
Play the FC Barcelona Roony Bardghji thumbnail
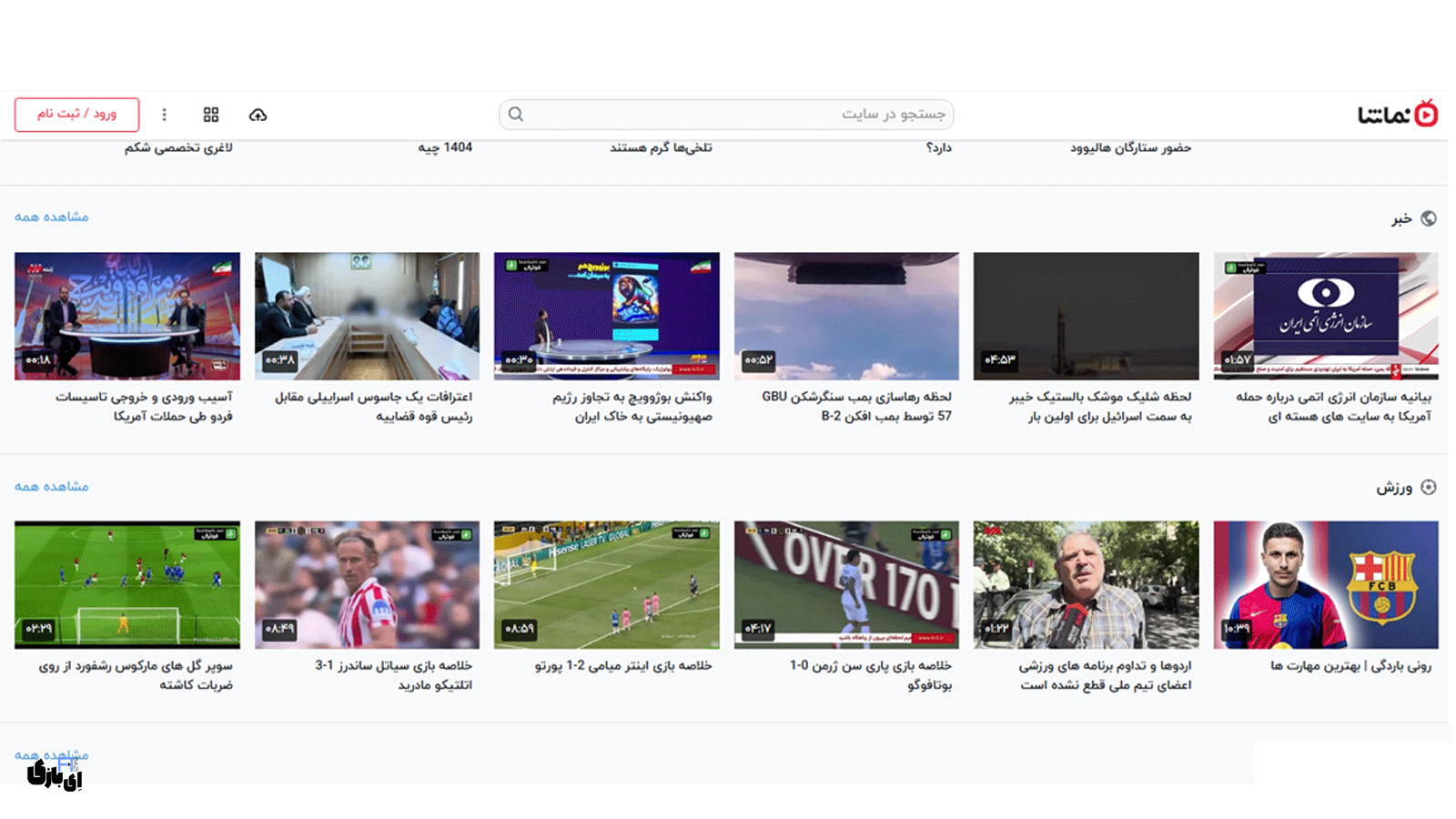pos(1325,584)
